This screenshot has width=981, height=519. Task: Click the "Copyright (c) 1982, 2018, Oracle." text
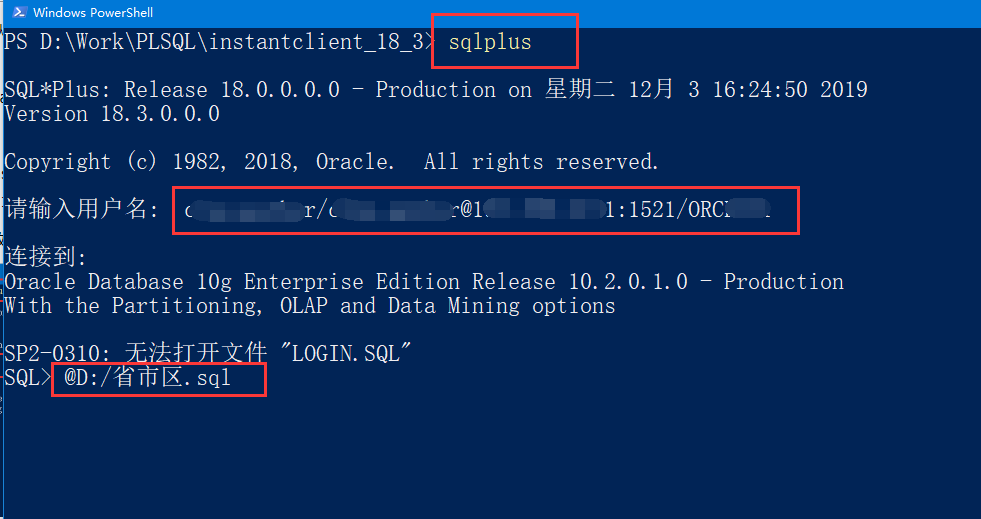[200, 162]
